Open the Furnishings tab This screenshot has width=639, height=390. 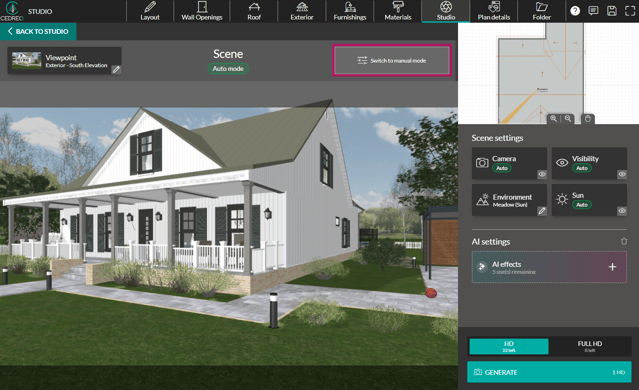click(350, 11)
